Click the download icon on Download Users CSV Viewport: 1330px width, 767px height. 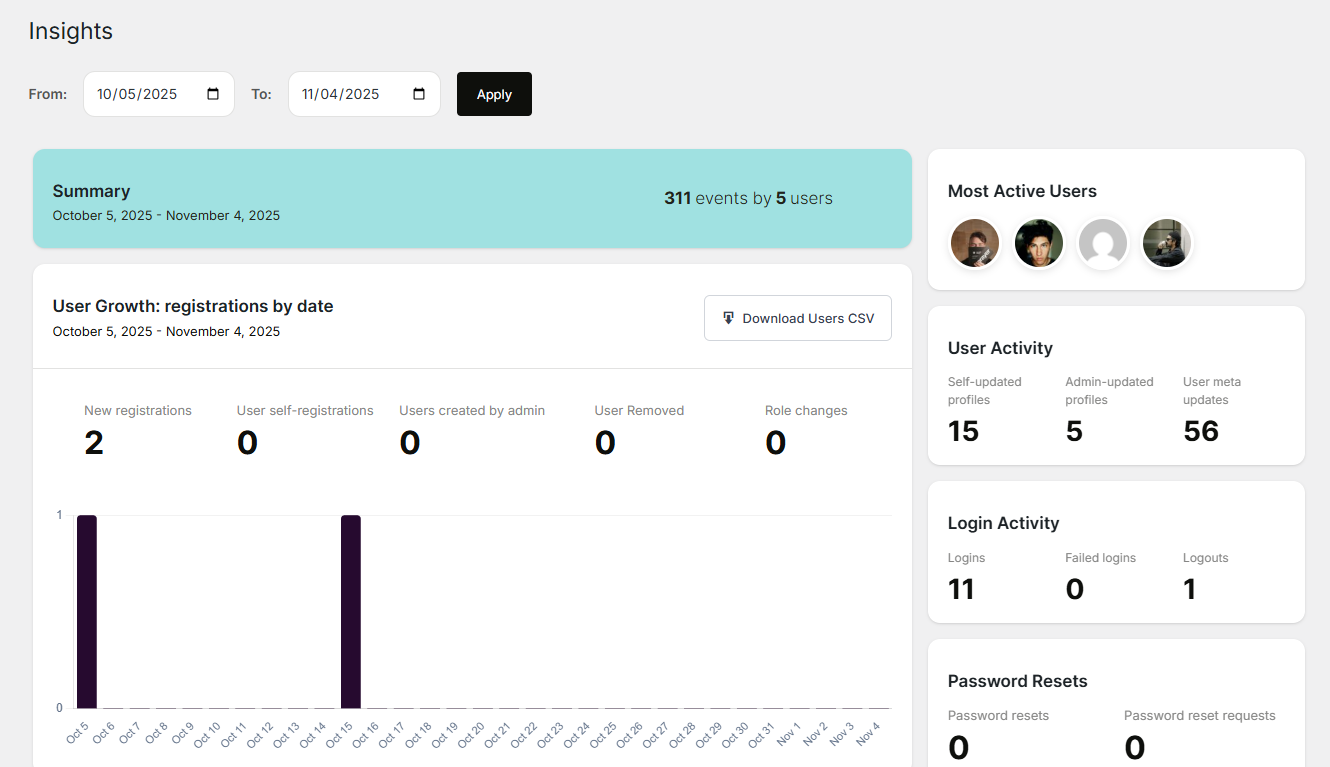coord(729,317)
